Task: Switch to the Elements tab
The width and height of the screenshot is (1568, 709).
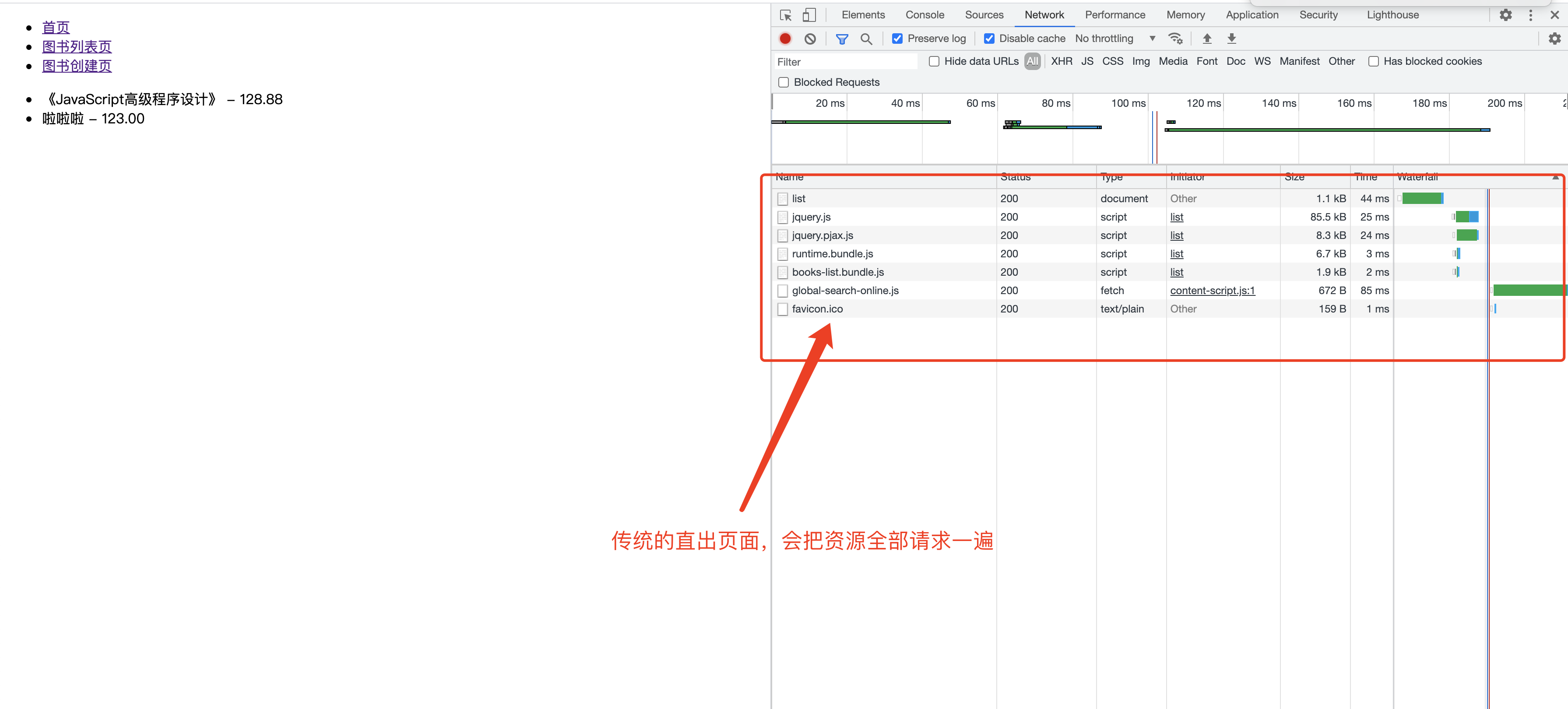Action: click(862, 14)
